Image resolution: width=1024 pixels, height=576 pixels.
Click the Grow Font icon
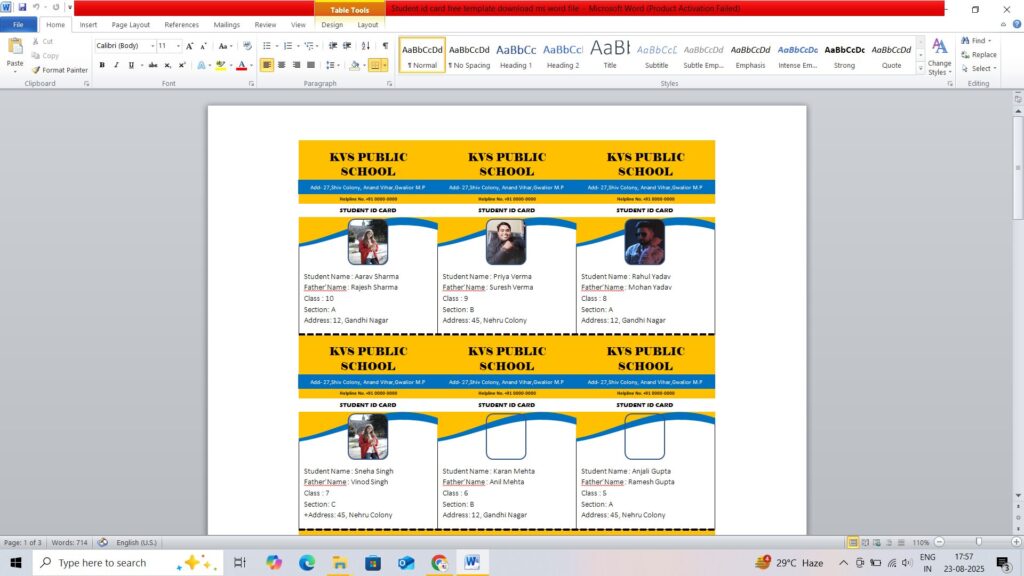(190, 46)
